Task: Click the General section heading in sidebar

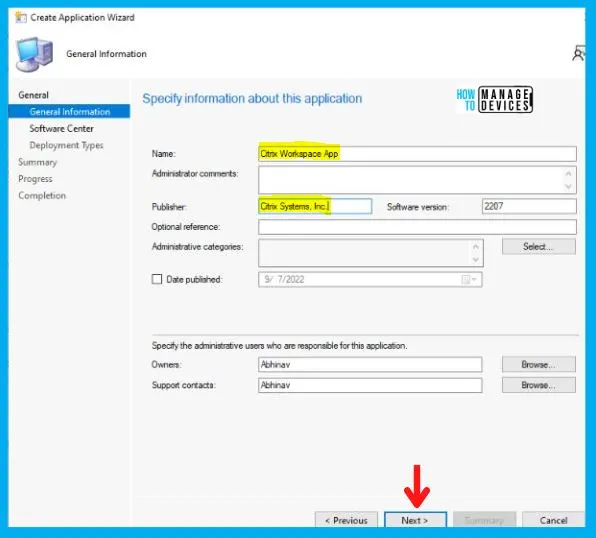Action: pos(33,95)
